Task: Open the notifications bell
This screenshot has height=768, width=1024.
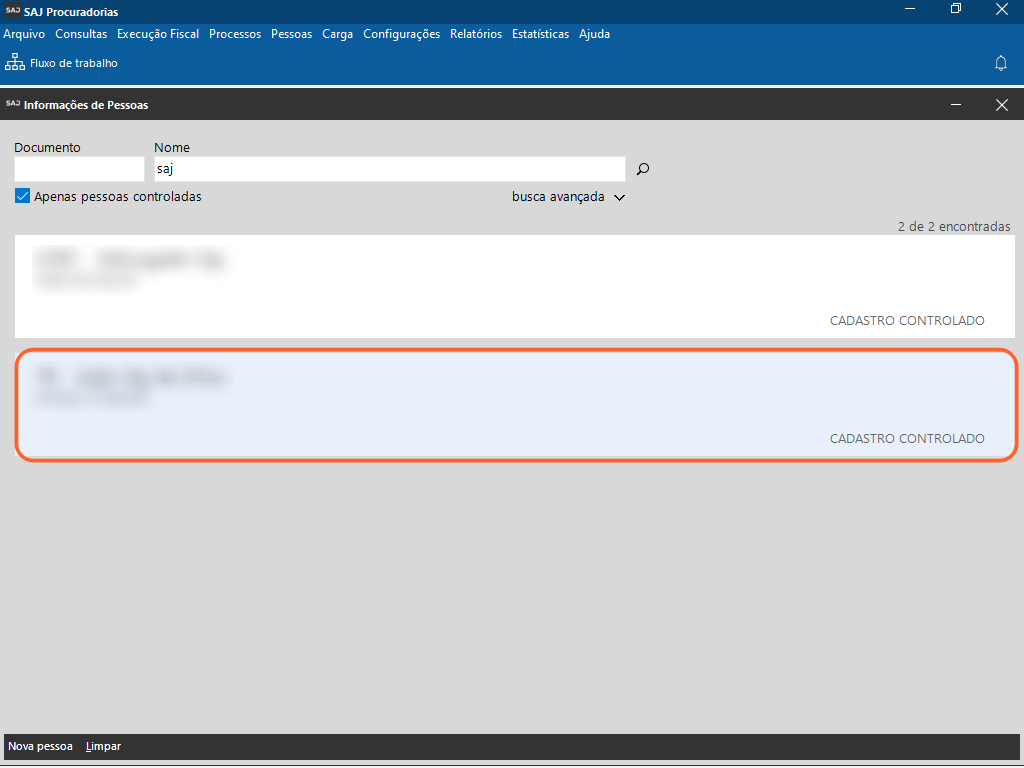Action: tap(1000, 63)
